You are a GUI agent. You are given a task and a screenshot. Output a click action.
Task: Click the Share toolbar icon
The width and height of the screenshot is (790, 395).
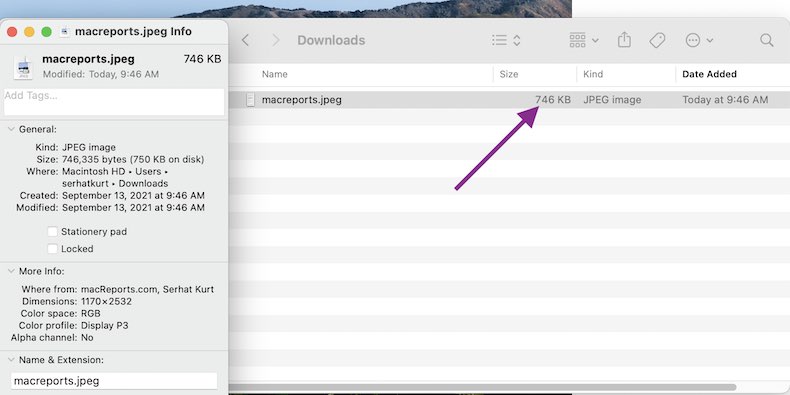(x=624, y=40)
